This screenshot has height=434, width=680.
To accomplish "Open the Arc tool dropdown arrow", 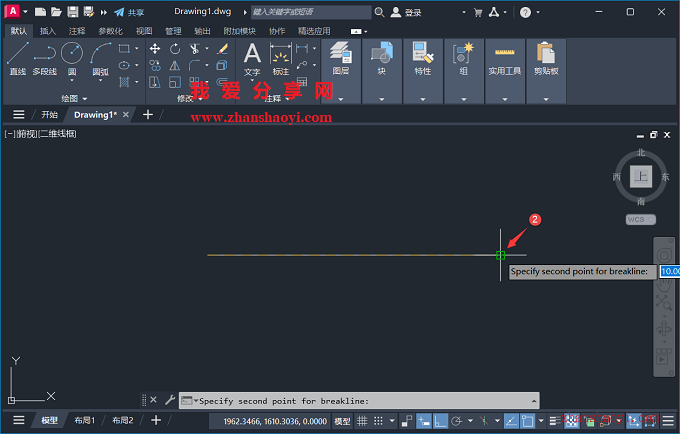I will point(101,80).
